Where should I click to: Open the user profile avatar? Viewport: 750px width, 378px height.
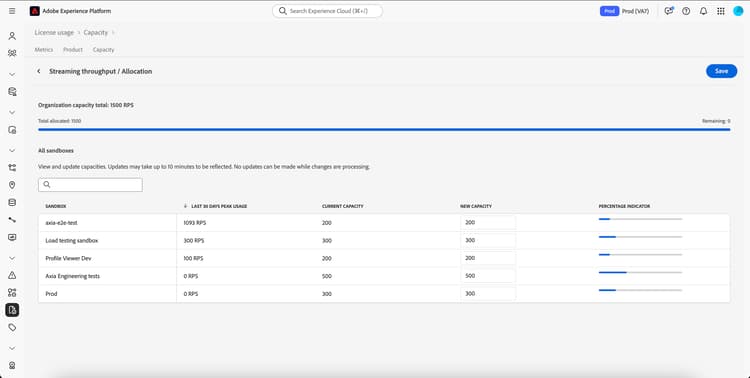(x=738, y=11)
